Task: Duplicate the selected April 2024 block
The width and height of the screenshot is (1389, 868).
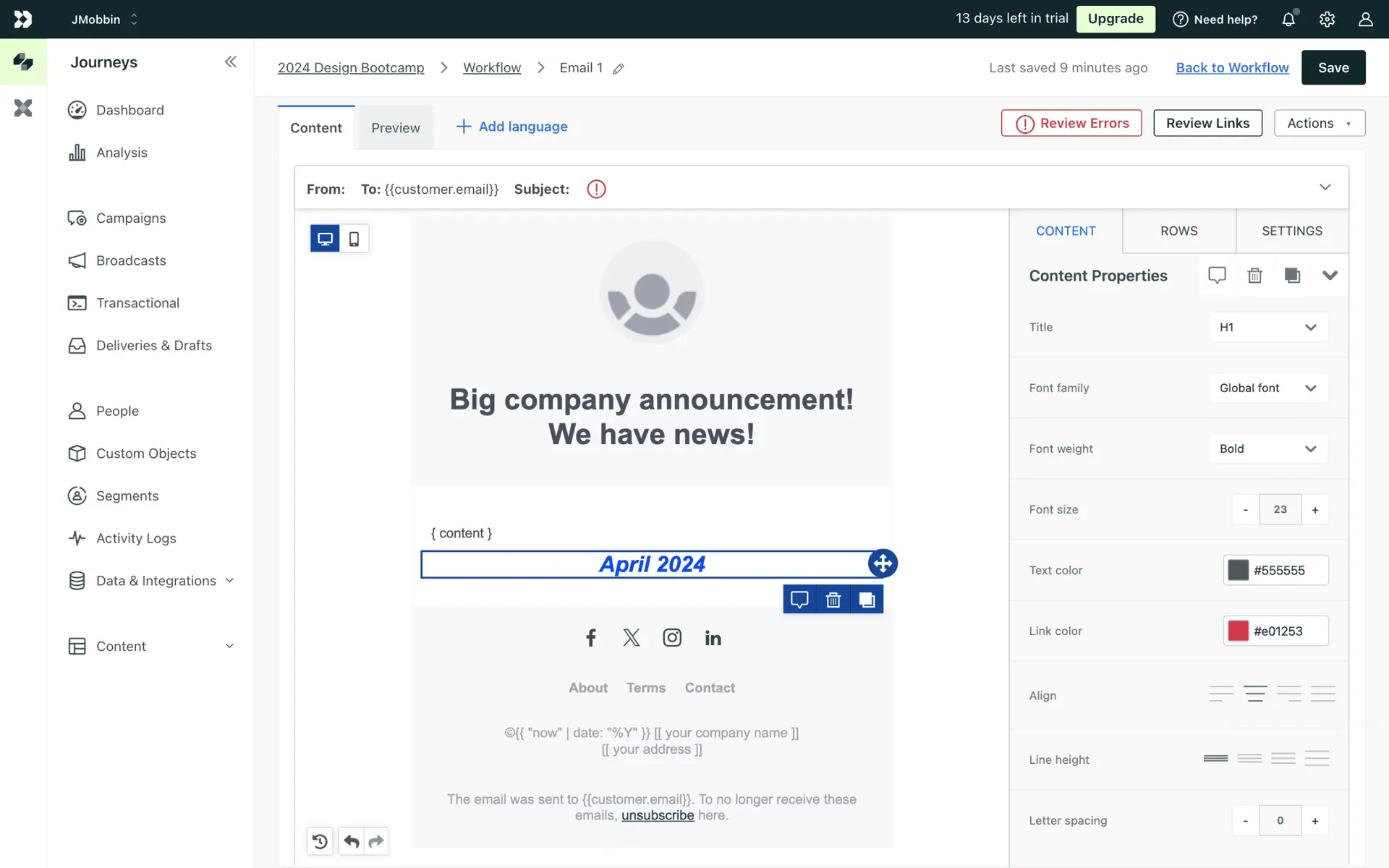Action: (x=867, y=600)
